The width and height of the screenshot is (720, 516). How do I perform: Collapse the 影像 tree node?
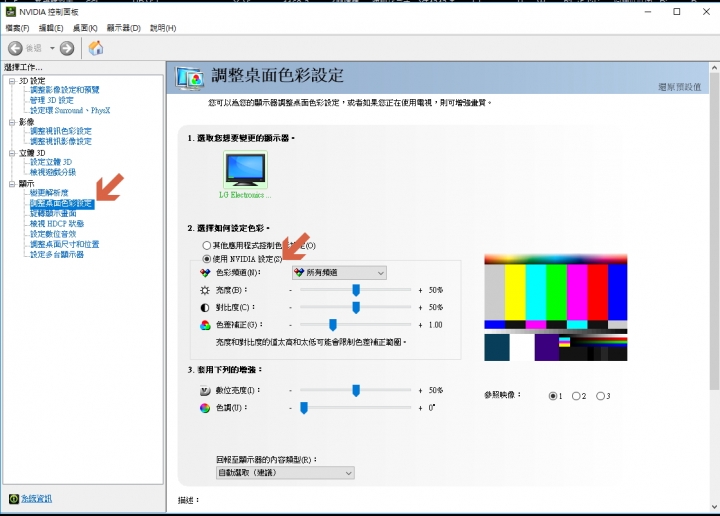coord(12,122)
